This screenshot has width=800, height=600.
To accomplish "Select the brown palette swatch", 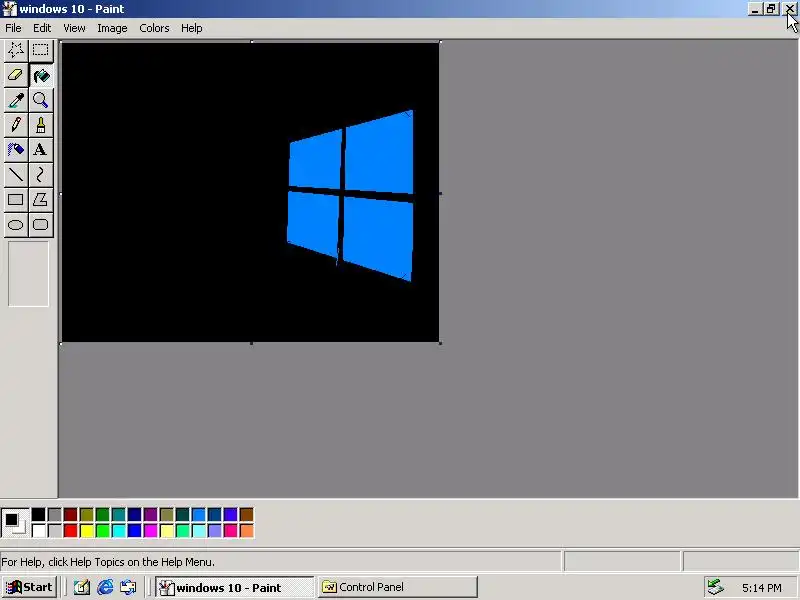I will tap(246, 514).
